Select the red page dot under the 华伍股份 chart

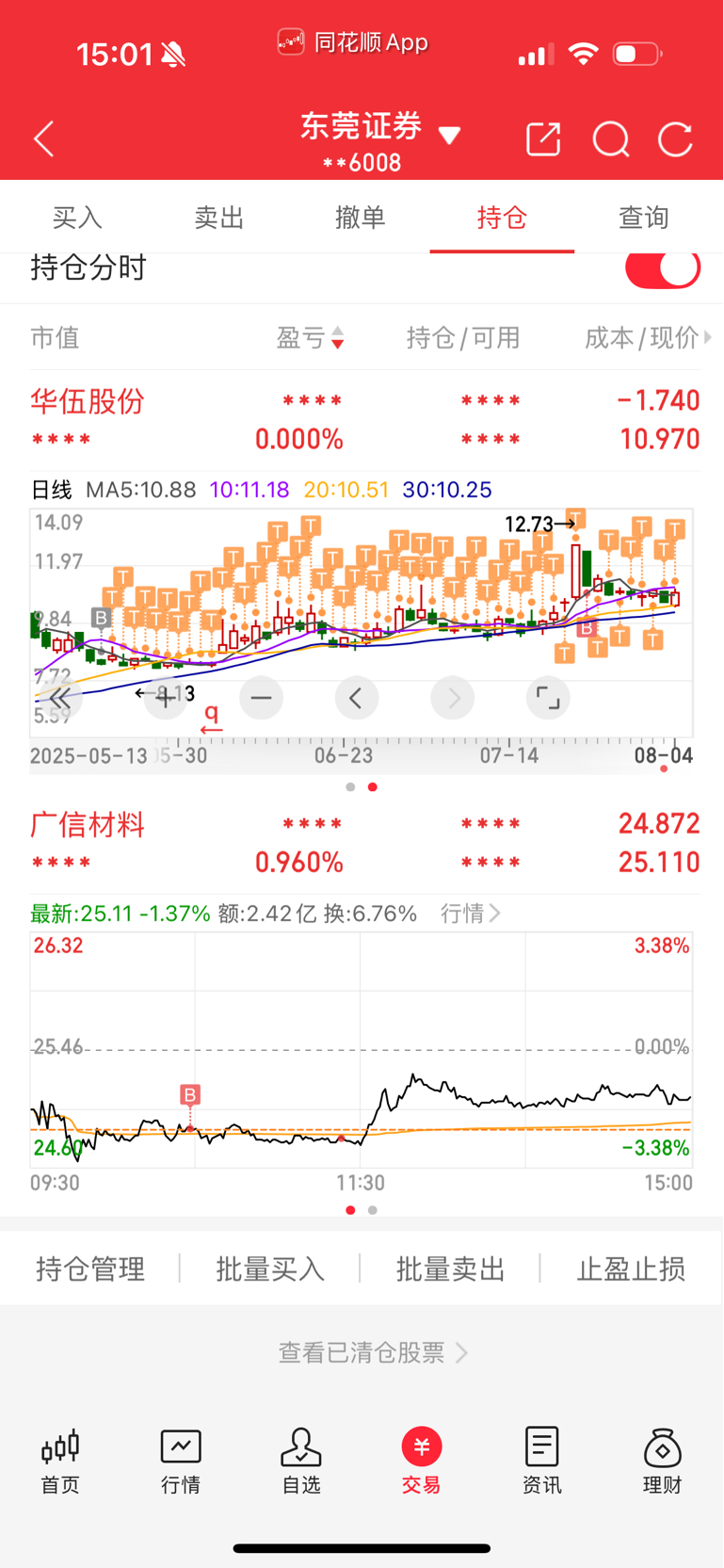(373, 786)
